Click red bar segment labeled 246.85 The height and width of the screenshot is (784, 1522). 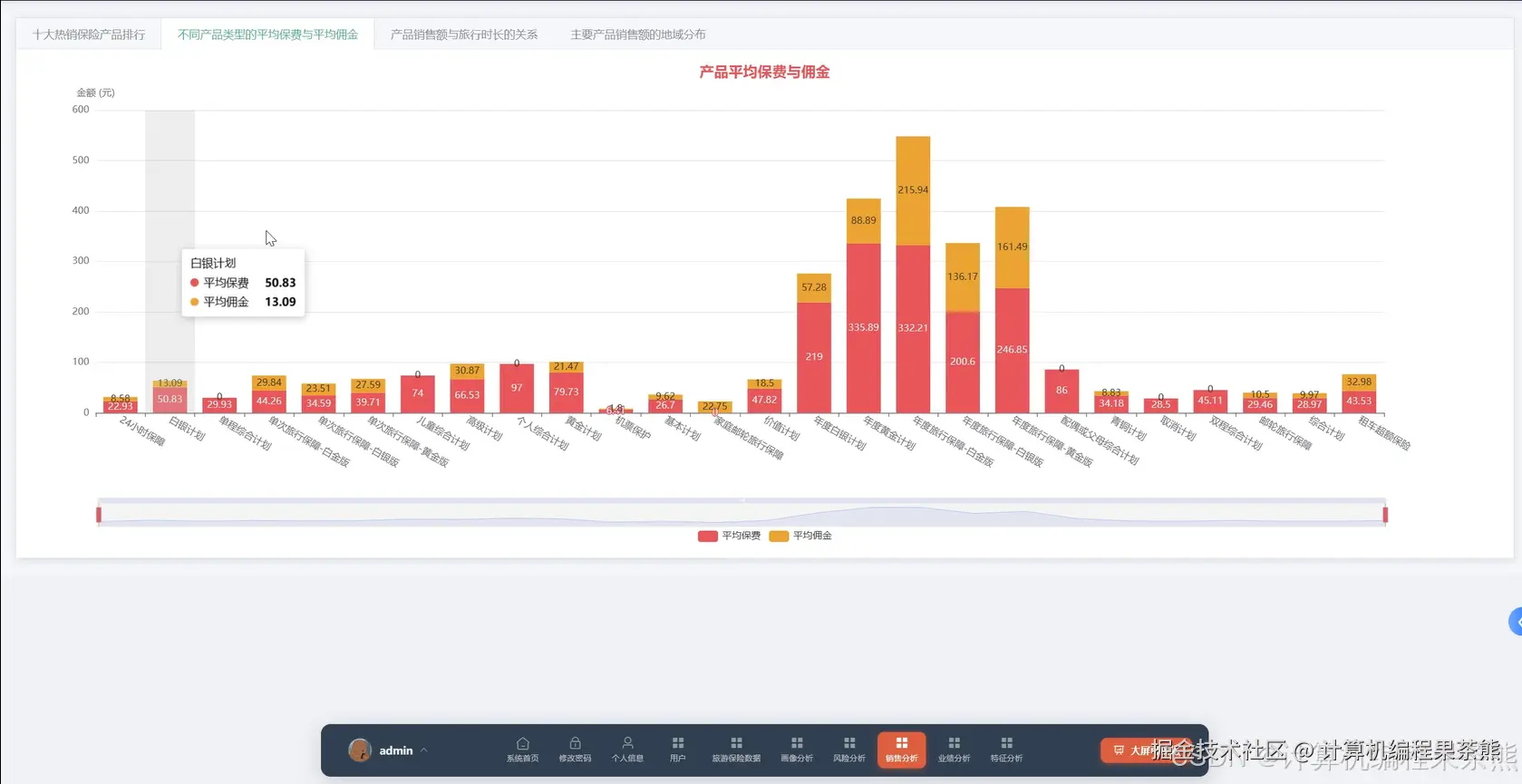pos(1012,350)
